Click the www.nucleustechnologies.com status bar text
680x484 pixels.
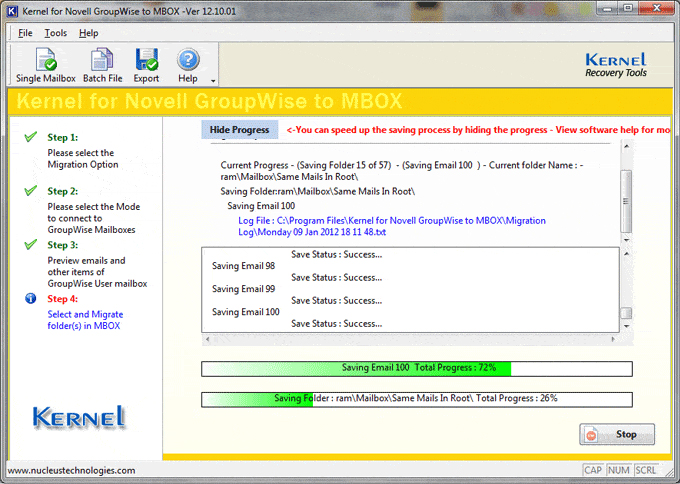[71, 471]
